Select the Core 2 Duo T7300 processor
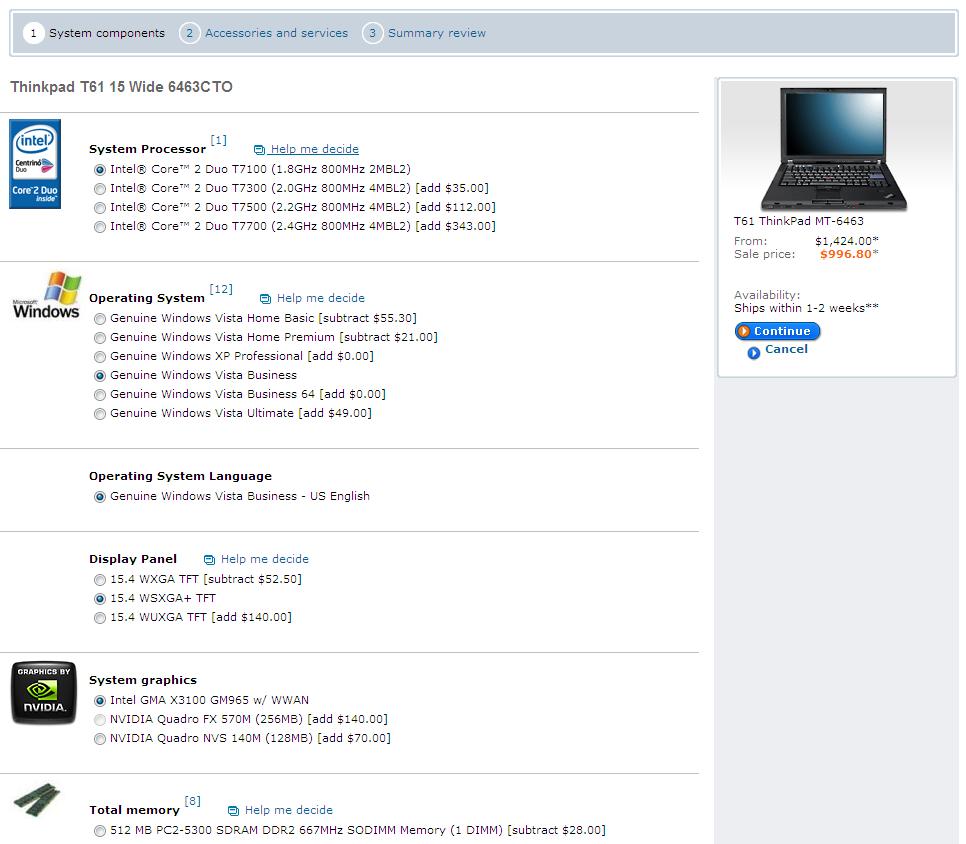 100,189
